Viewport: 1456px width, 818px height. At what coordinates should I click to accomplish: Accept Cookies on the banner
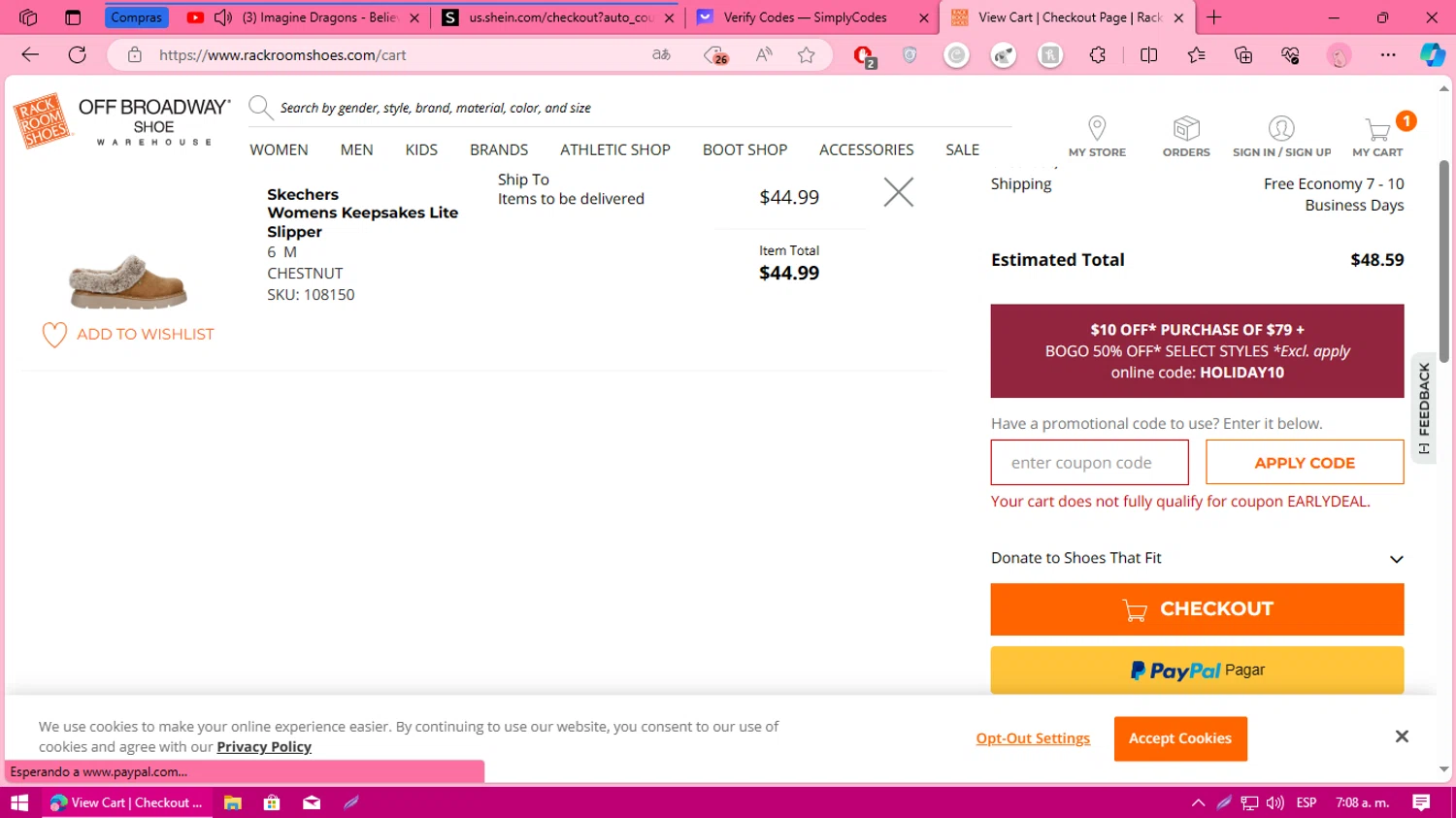point(1180,738)
